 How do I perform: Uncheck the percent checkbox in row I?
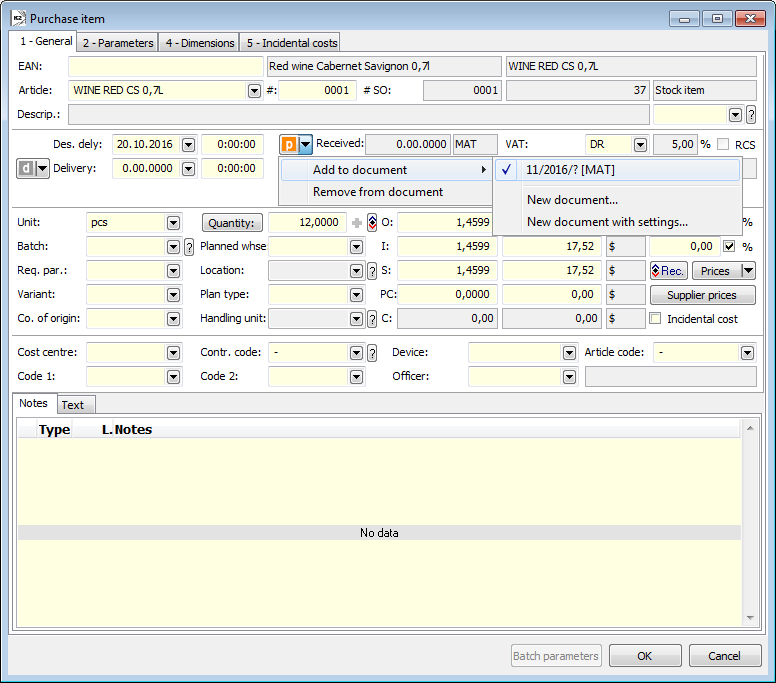(x=728, y=246)
